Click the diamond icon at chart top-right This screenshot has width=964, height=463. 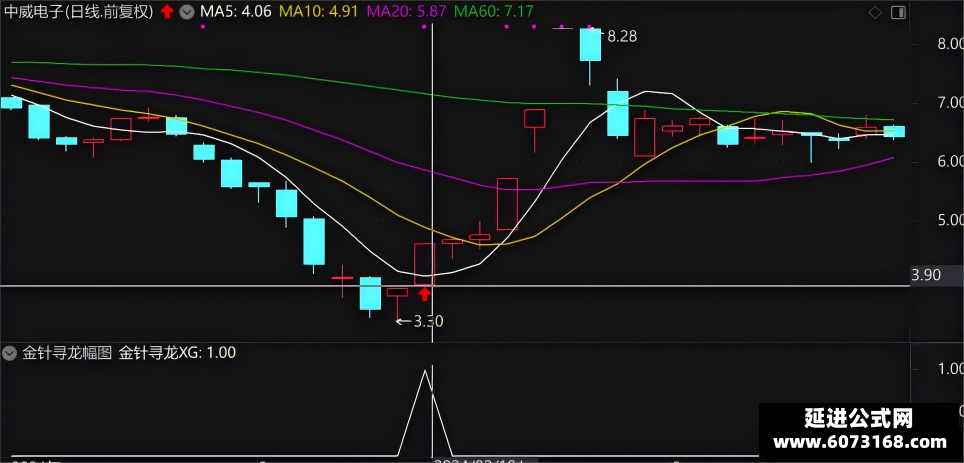click(875, 12)
